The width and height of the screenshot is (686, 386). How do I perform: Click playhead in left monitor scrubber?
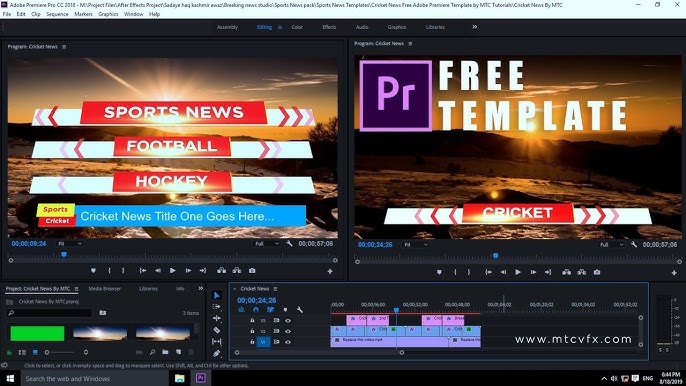[64, 254]
